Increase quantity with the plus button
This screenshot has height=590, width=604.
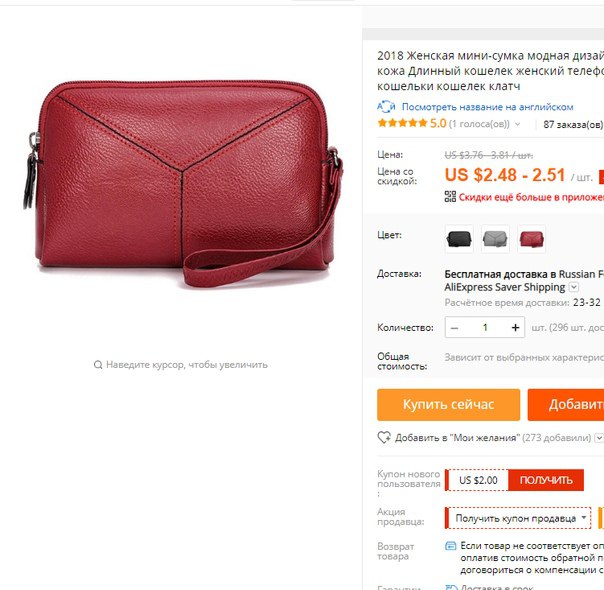(x=515, y=327)
